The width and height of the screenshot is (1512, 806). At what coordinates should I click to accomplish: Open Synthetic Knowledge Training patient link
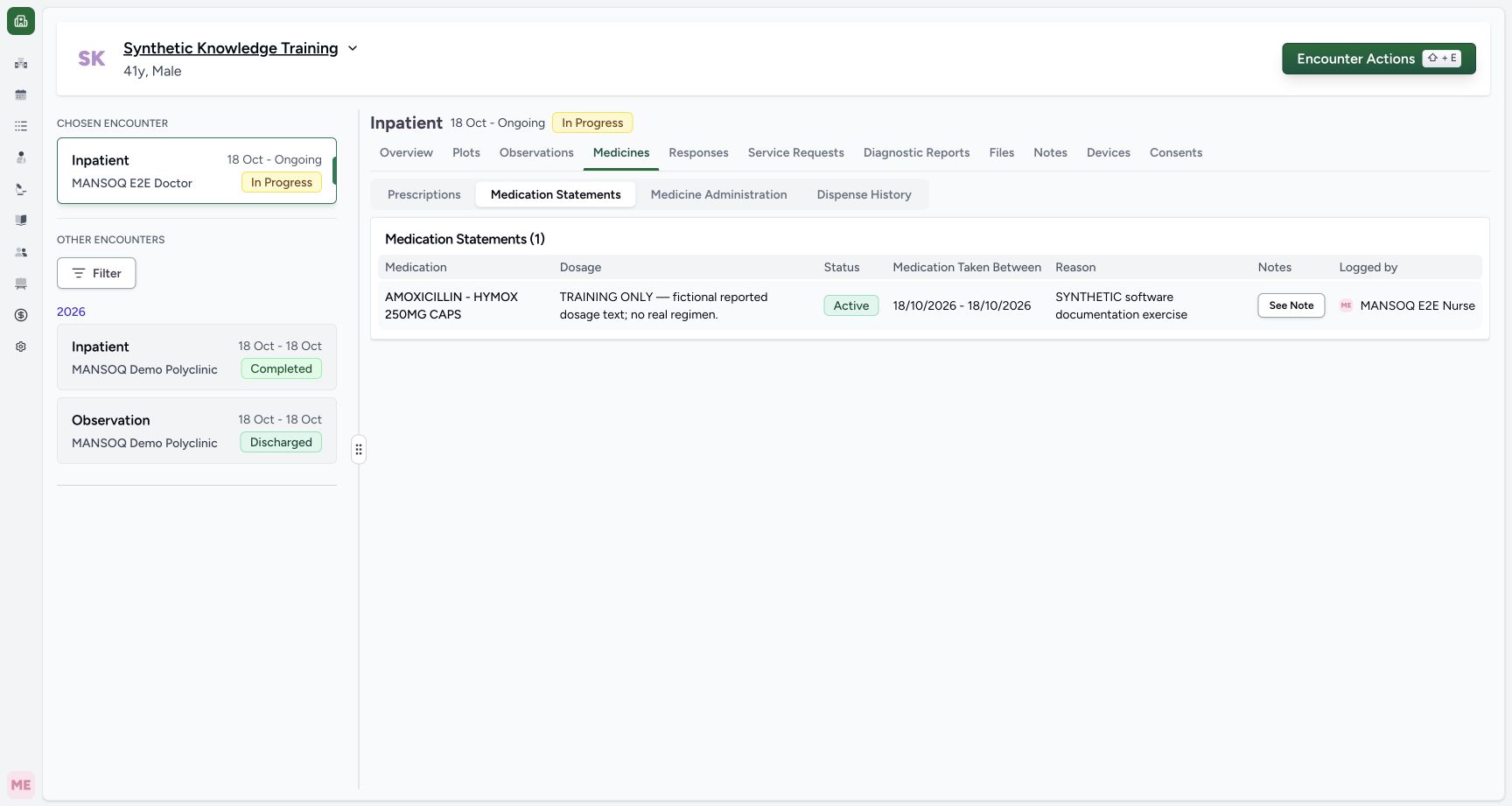coord(230,48)
